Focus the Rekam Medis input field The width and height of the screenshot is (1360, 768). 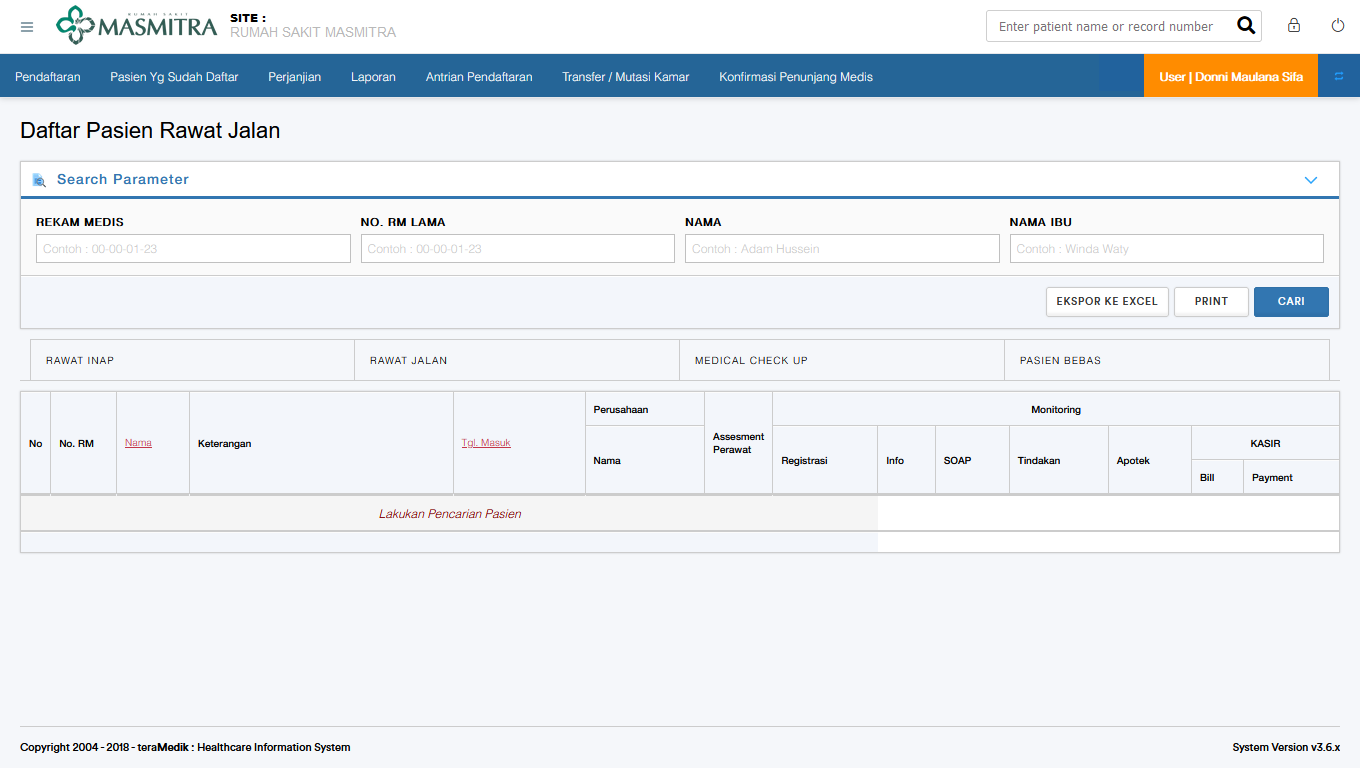193,249
